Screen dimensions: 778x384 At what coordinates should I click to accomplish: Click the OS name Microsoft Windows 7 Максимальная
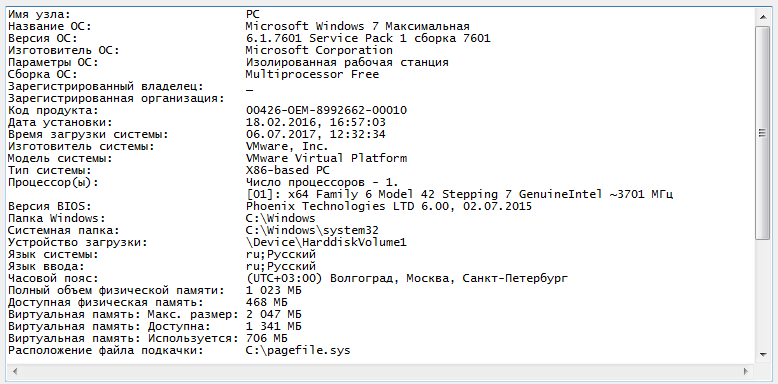358,26
